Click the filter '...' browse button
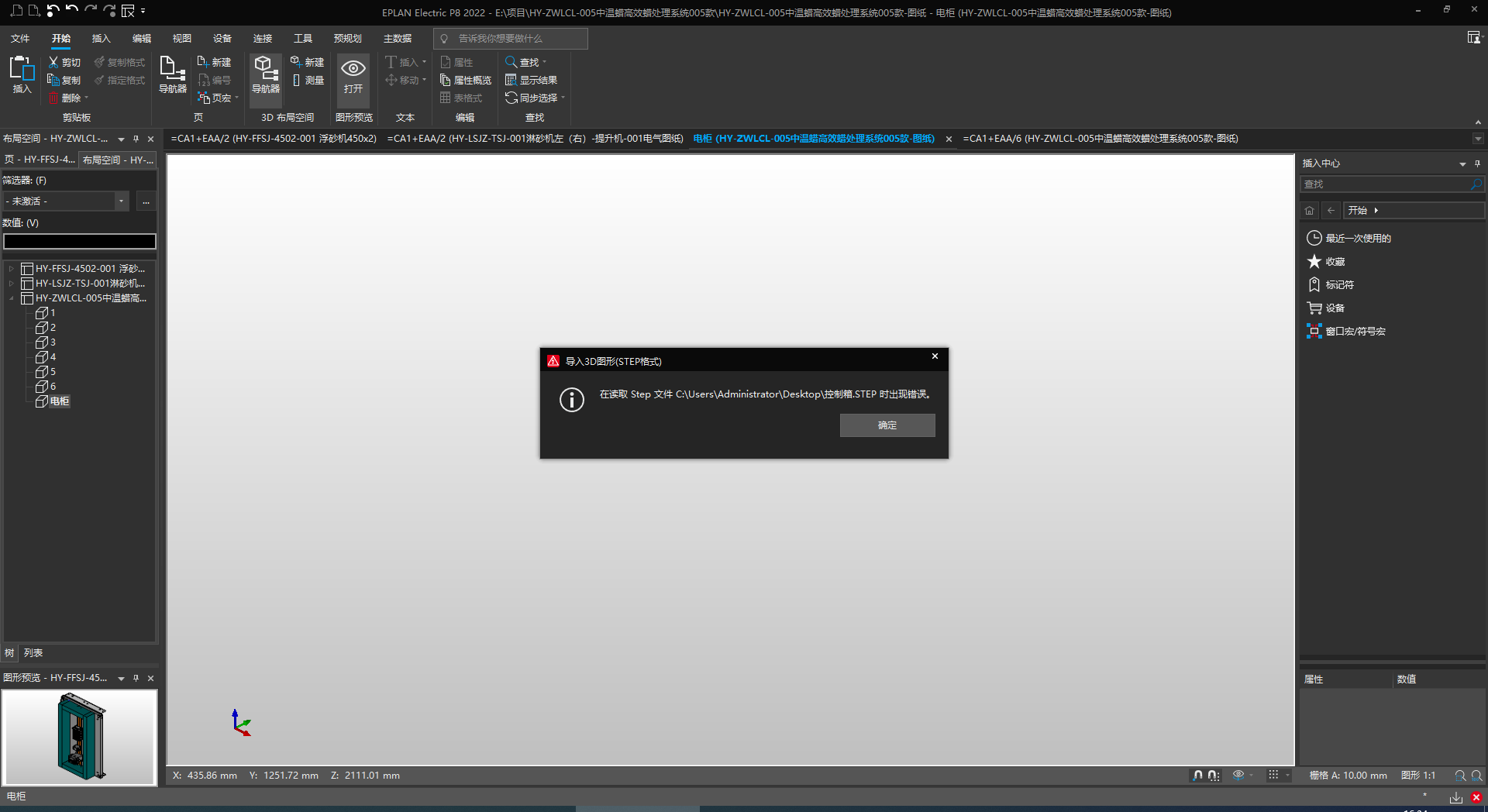 tap(146, 201)
